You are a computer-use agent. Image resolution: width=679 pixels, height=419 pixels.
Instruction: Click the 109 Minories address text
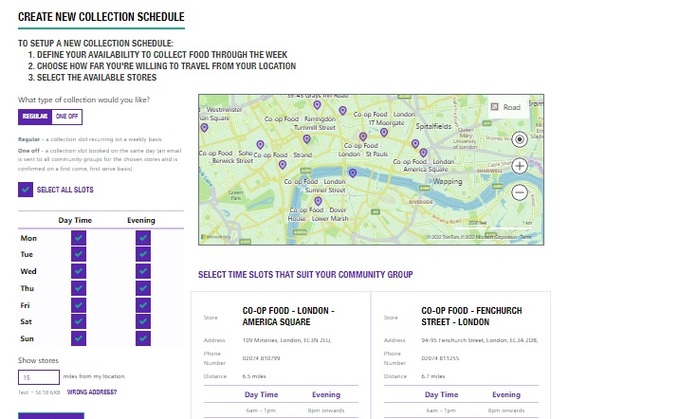point(287,340)
